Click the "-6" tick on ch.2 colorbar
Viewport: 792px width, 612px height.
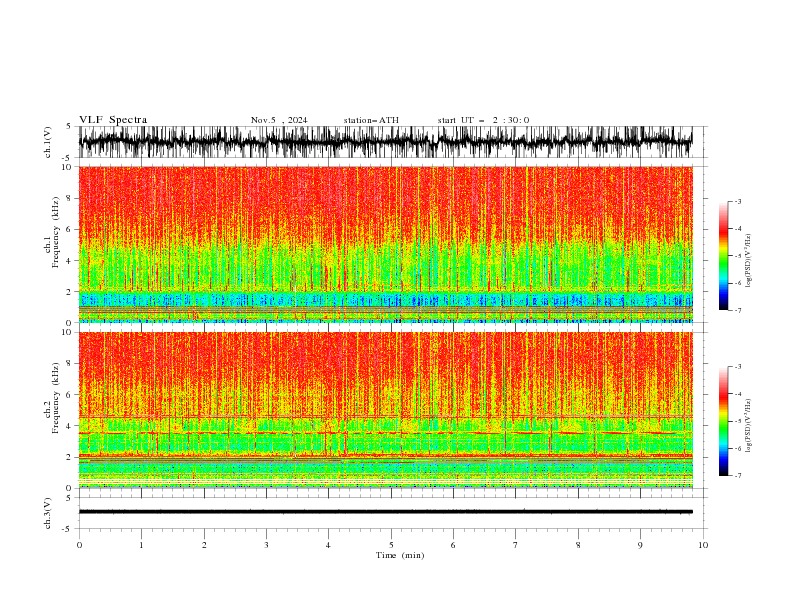(x=738, y=448)
